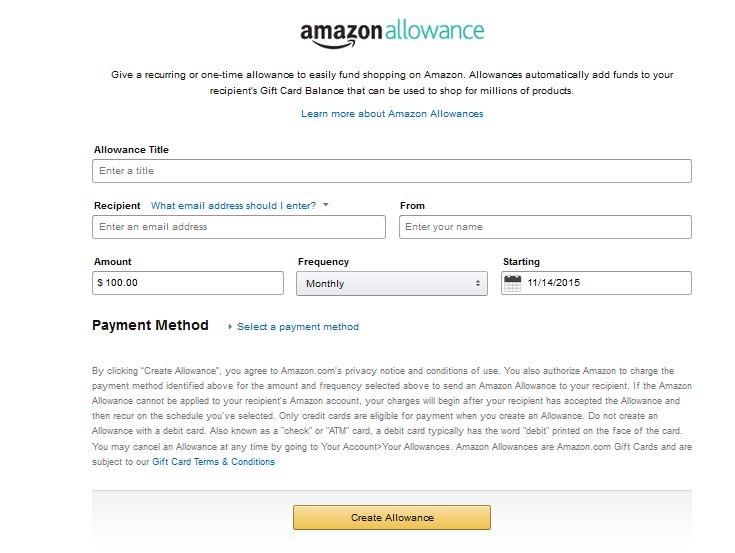Screen dimensions: 735x553
Task: Click the Recipient email address field
Action: click(239, 227)
